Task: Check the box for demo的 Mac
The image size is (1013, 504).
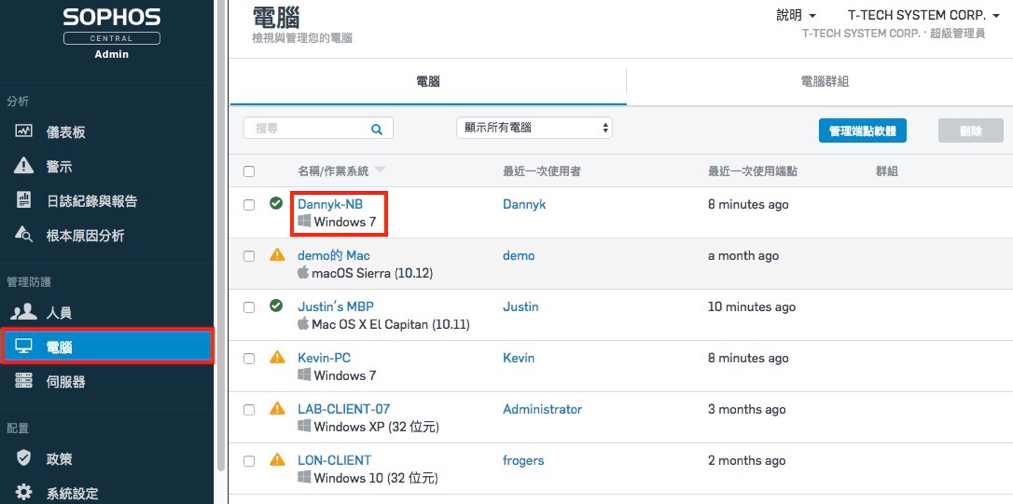Action: point(249,256)
